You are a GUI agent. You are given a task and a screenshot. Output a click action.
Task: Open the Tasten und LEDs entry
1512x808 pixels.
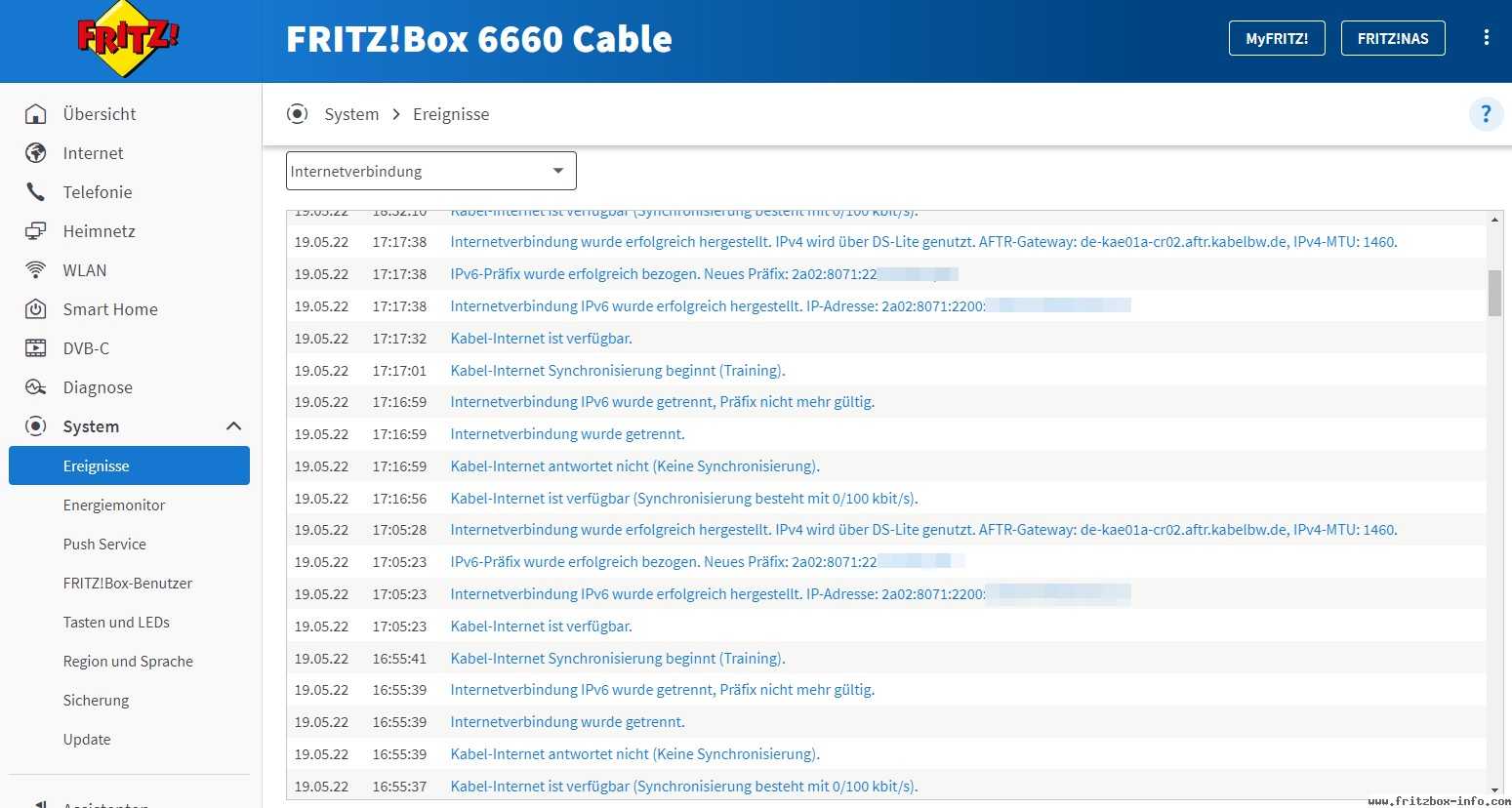click(116, 622)
